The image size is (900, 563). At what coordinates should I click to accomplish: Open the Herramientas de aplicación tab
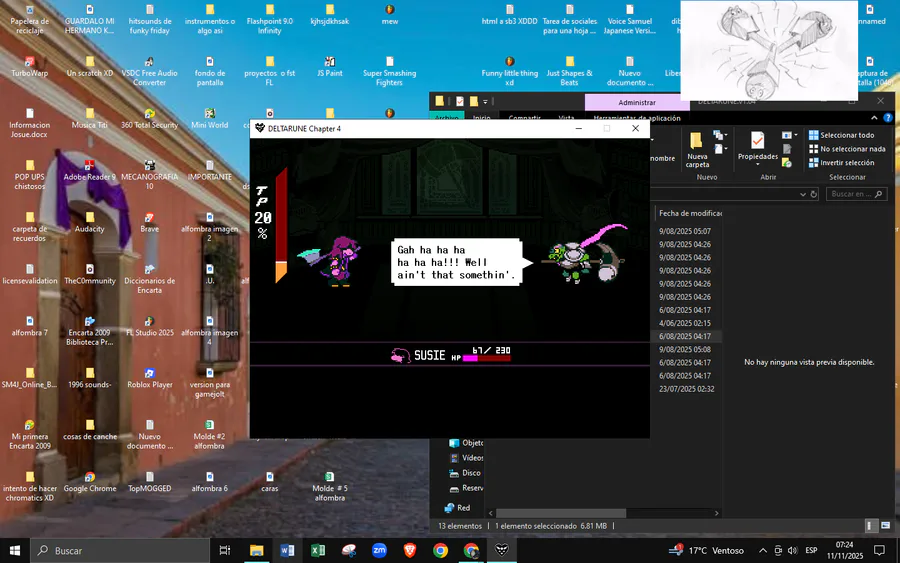point(637,118)
